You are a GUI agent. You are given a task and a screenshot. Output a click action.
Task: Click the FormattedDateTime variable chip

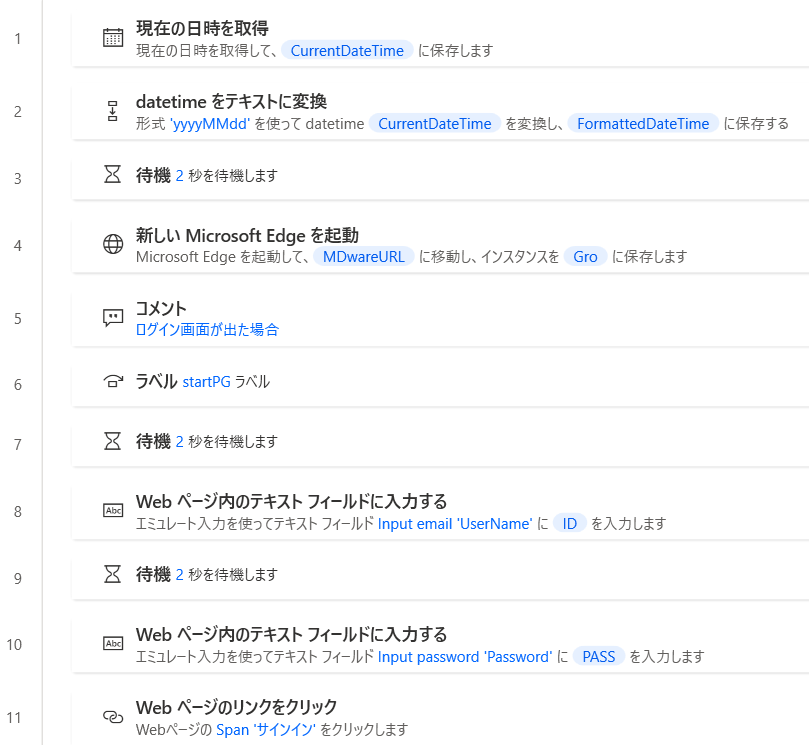(643, 124)
